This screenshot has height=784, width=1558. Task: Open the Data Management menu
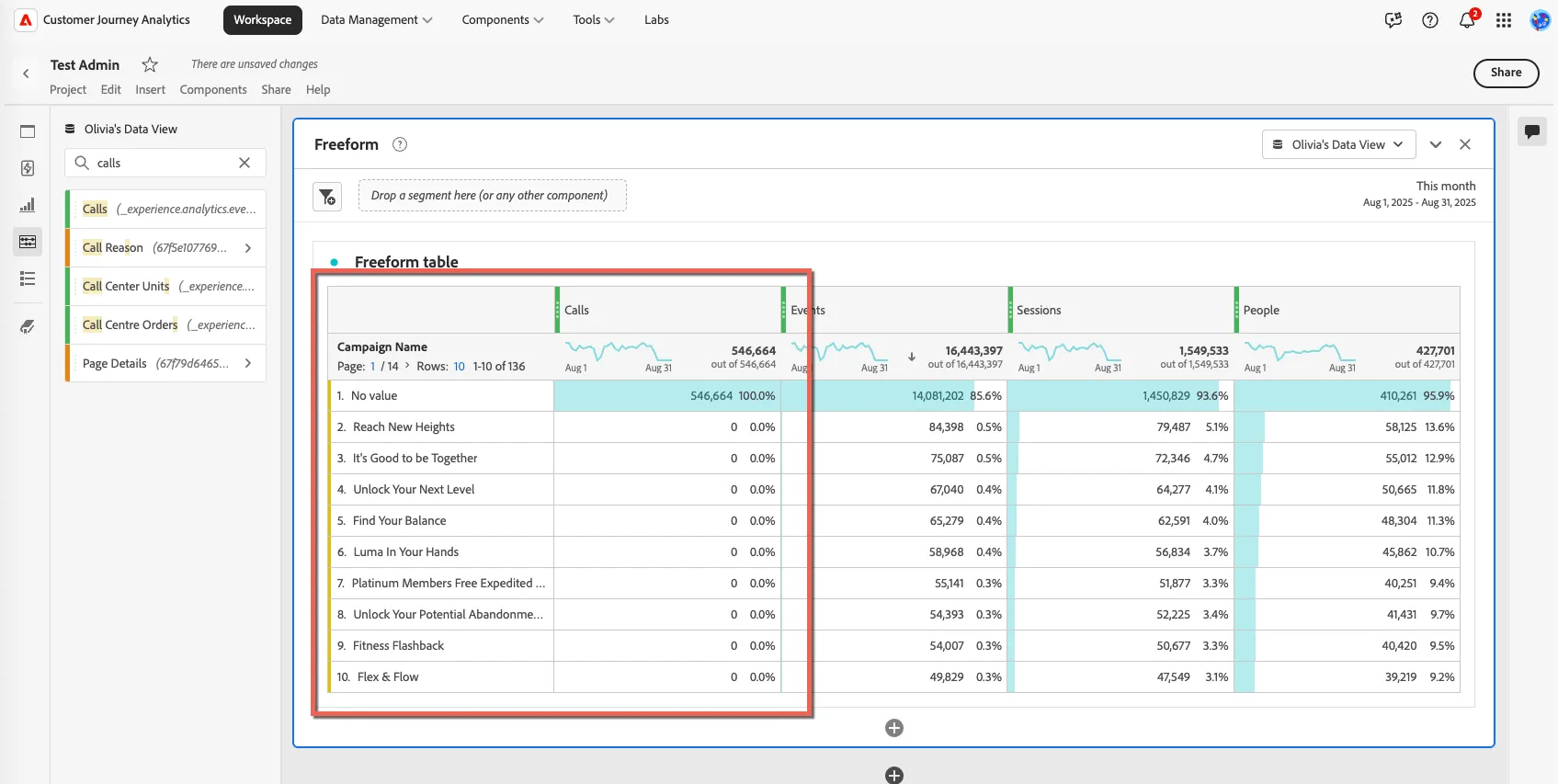[x=376, y=20]
